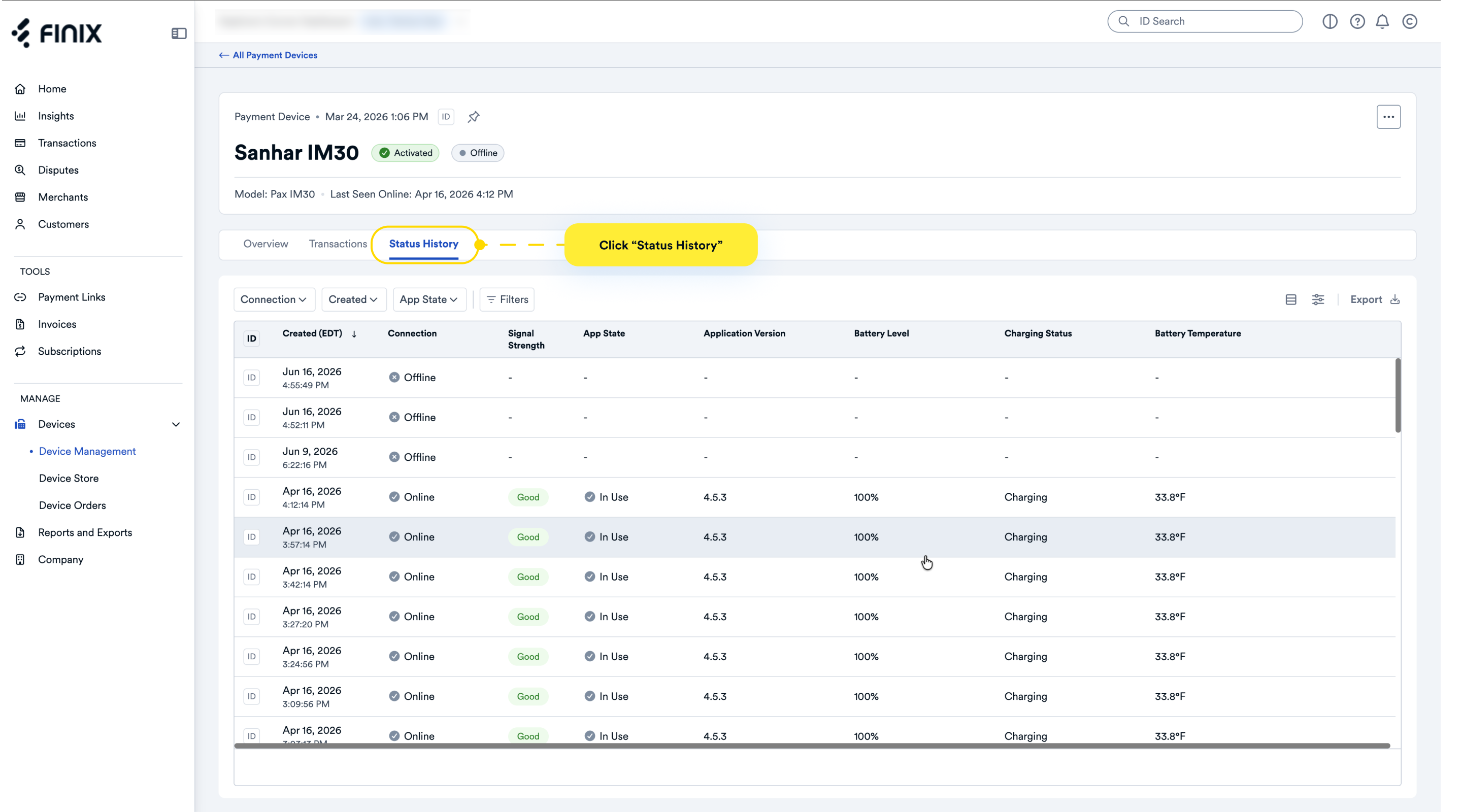Click the Connection column header
The image size is (1462, 812).
pos(412,333)
